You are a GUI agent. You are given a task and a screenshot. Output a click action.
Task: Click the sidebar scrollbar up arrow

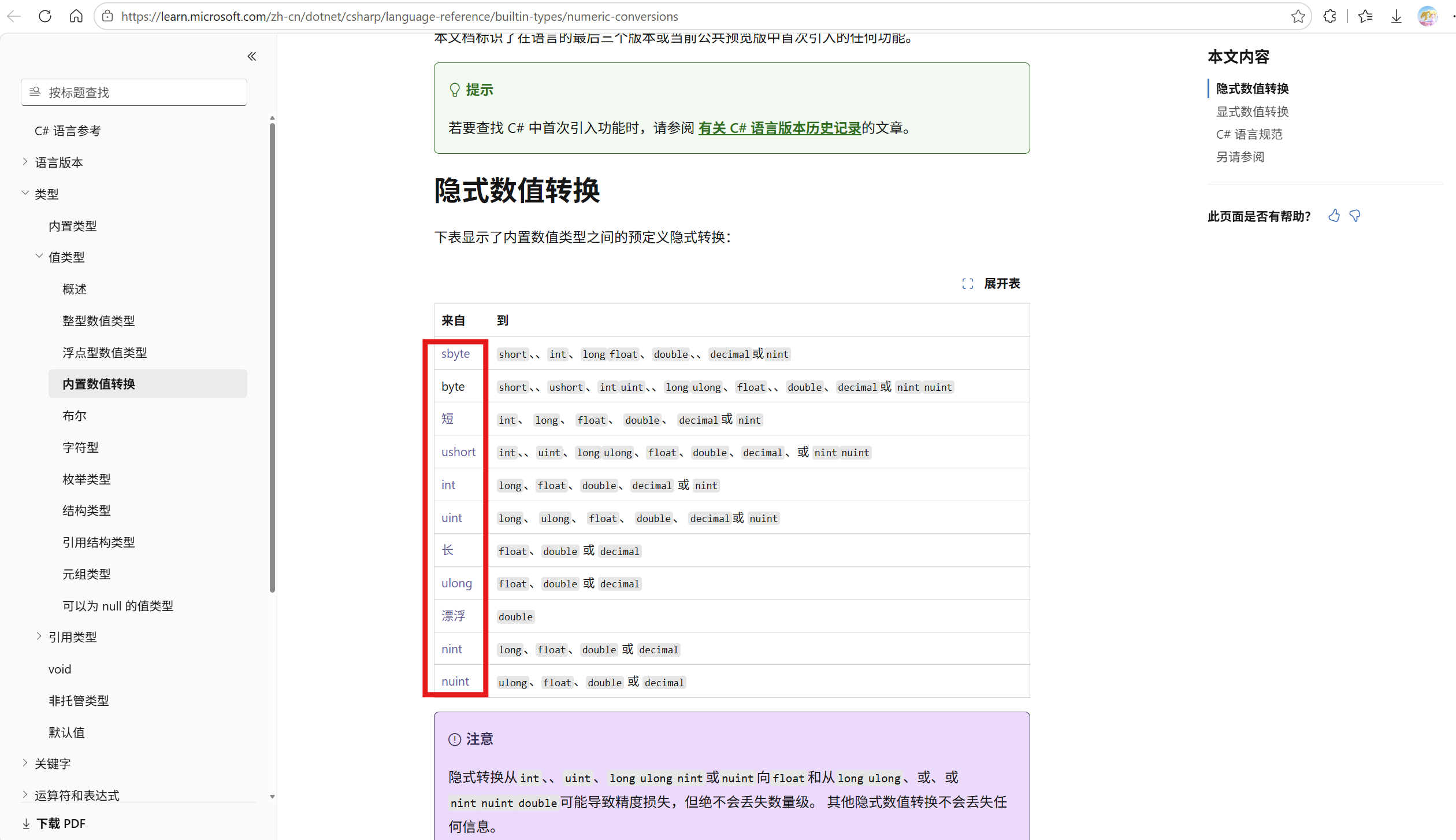[272, 118]
